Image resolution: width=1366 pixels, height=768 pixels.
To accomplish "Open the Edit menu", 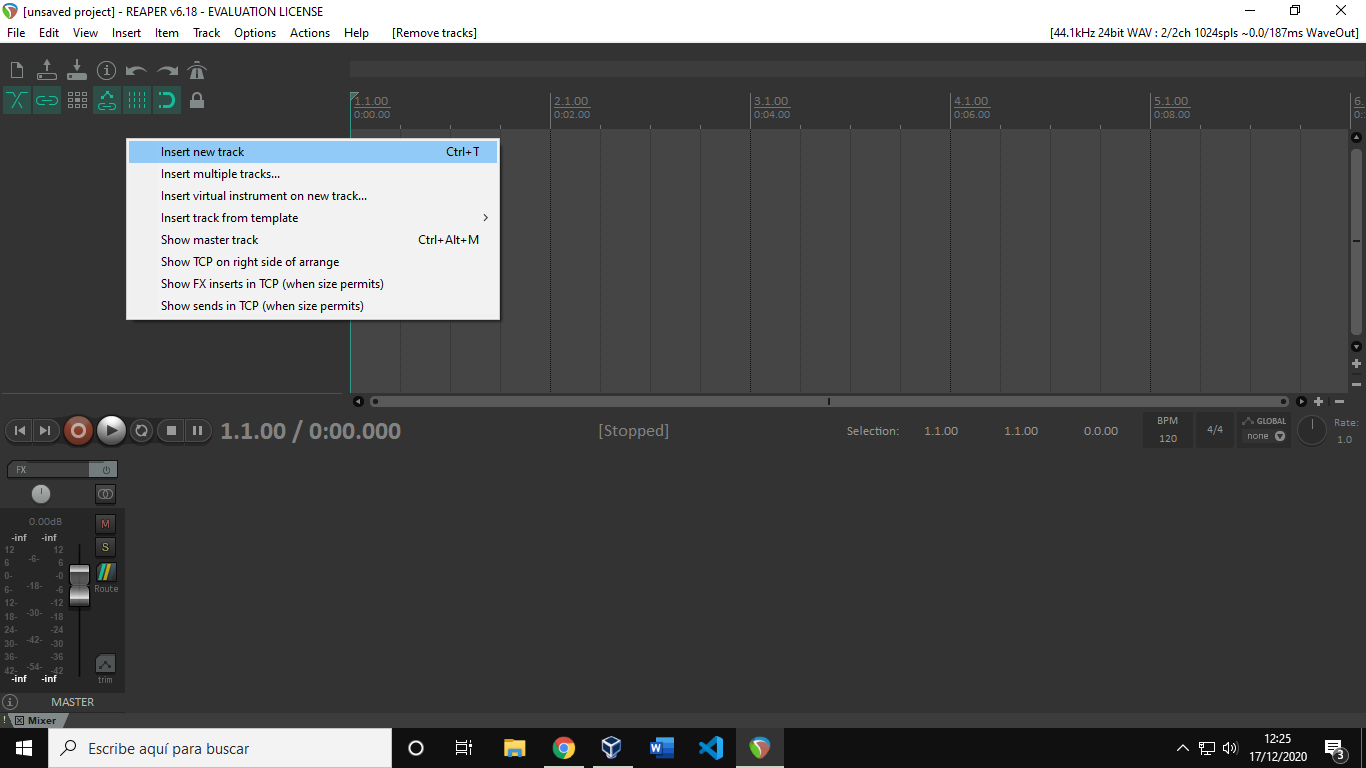I will coord(49,33).
